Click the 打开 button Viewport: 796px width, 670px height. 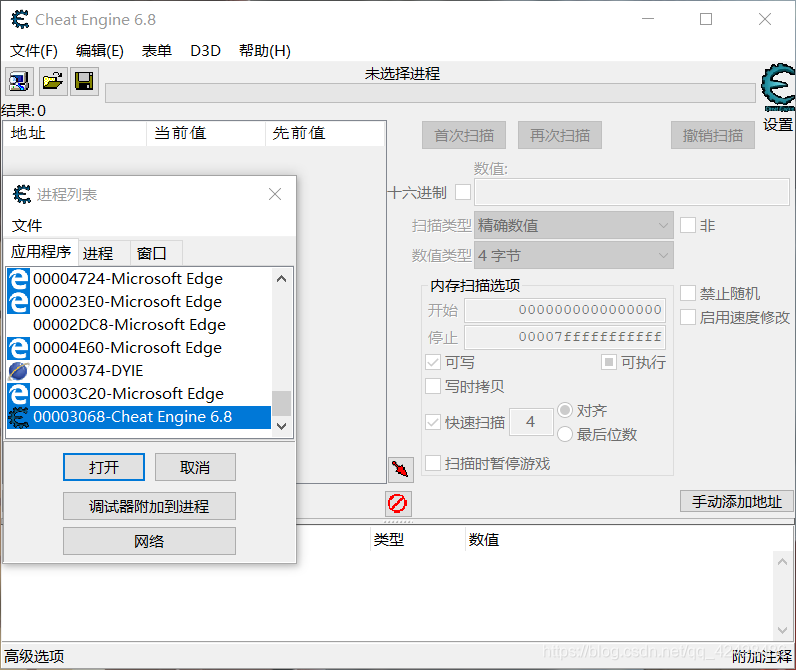[x=104, y=467]
